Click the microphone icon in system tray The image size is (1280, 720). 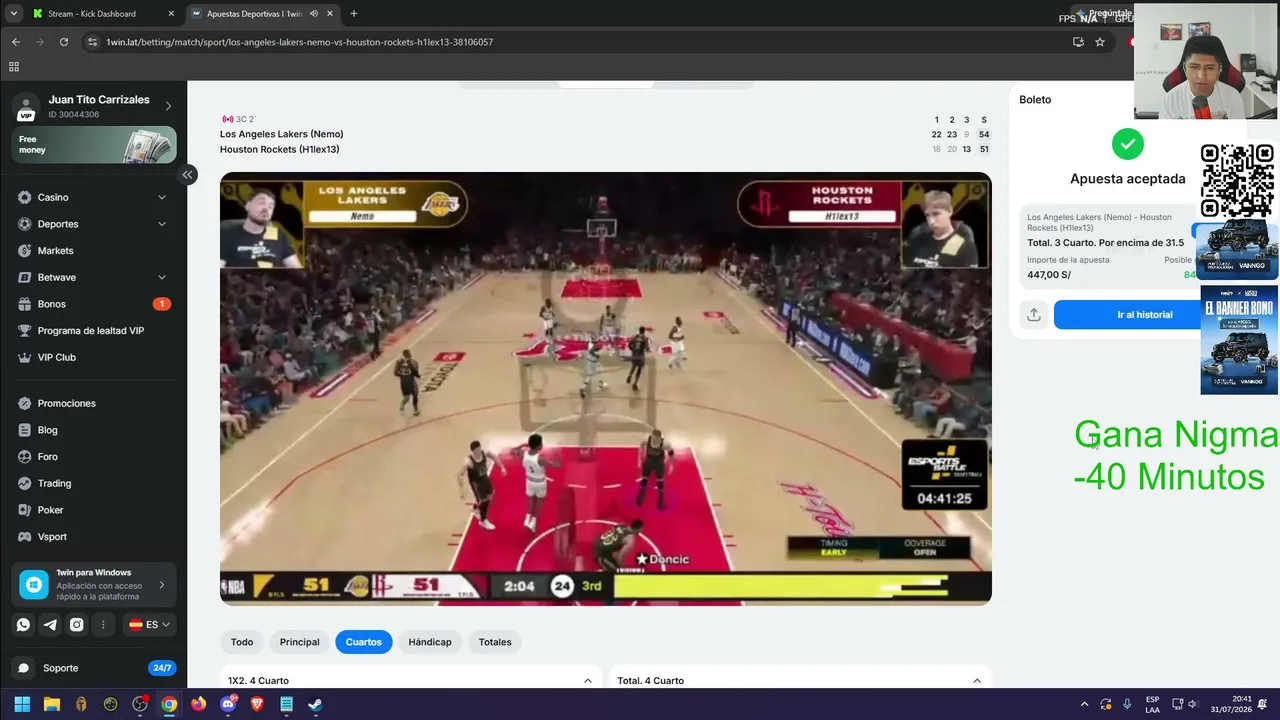coord(1127,704)
